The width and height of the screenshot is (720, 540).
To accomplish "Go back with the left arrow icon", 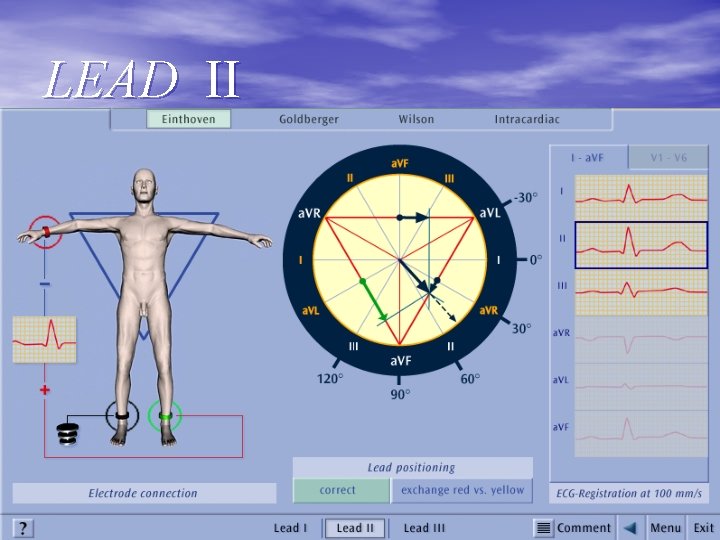I will (631, 528).
